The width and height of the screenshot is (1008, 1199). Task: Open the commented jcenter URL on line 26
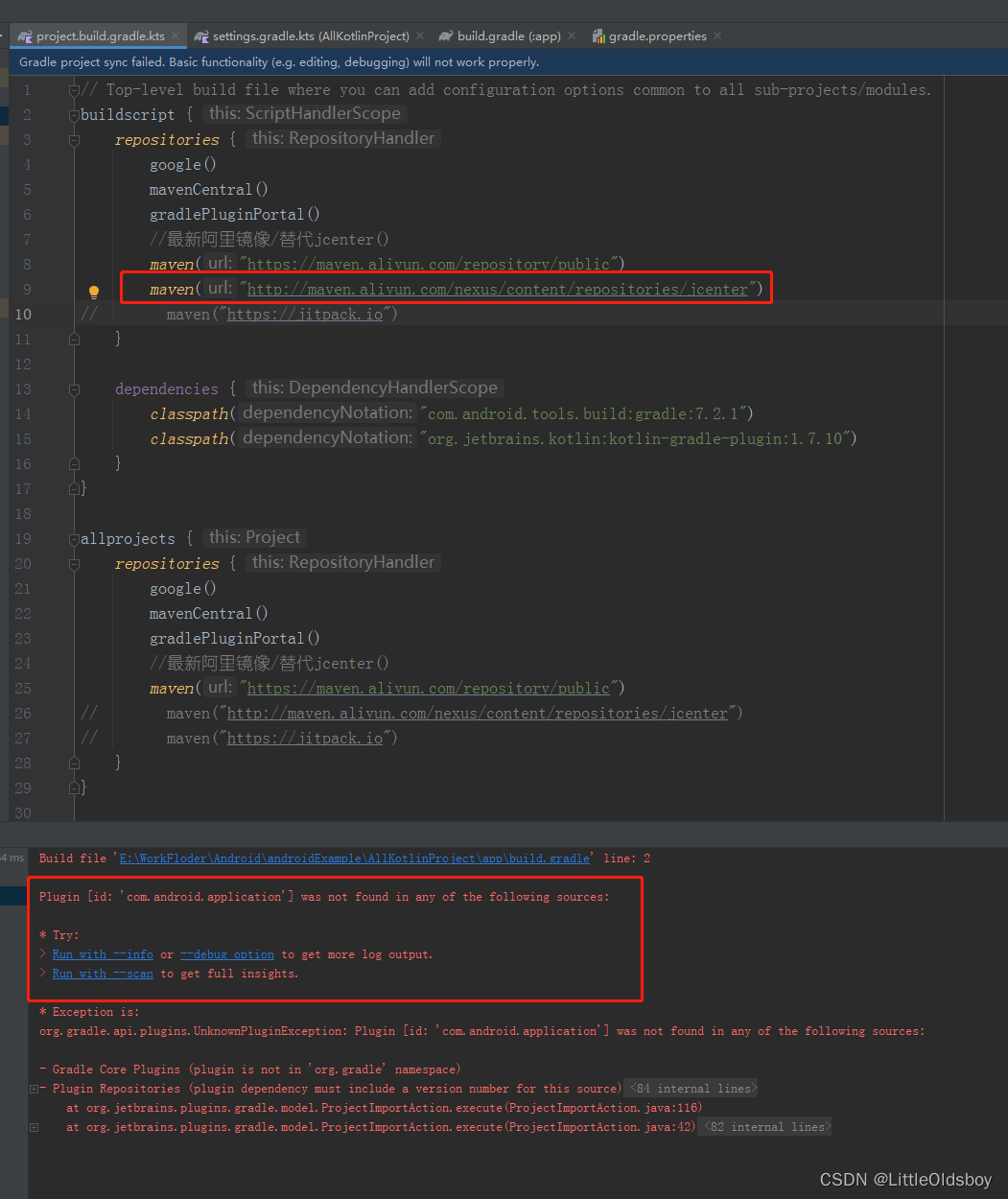pos(478,713)
